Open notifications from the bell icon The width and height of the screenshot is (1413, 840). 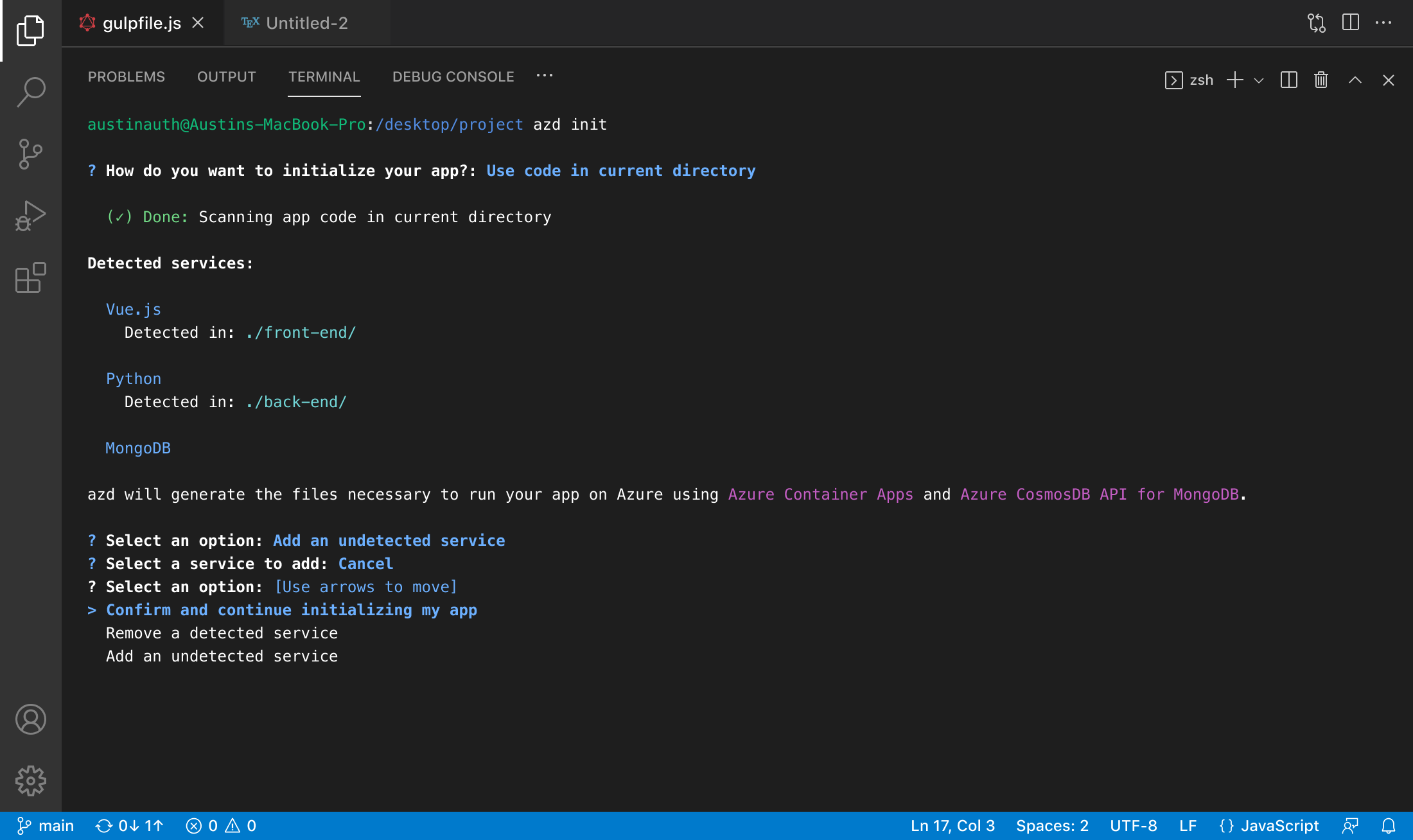[1389, 826]
